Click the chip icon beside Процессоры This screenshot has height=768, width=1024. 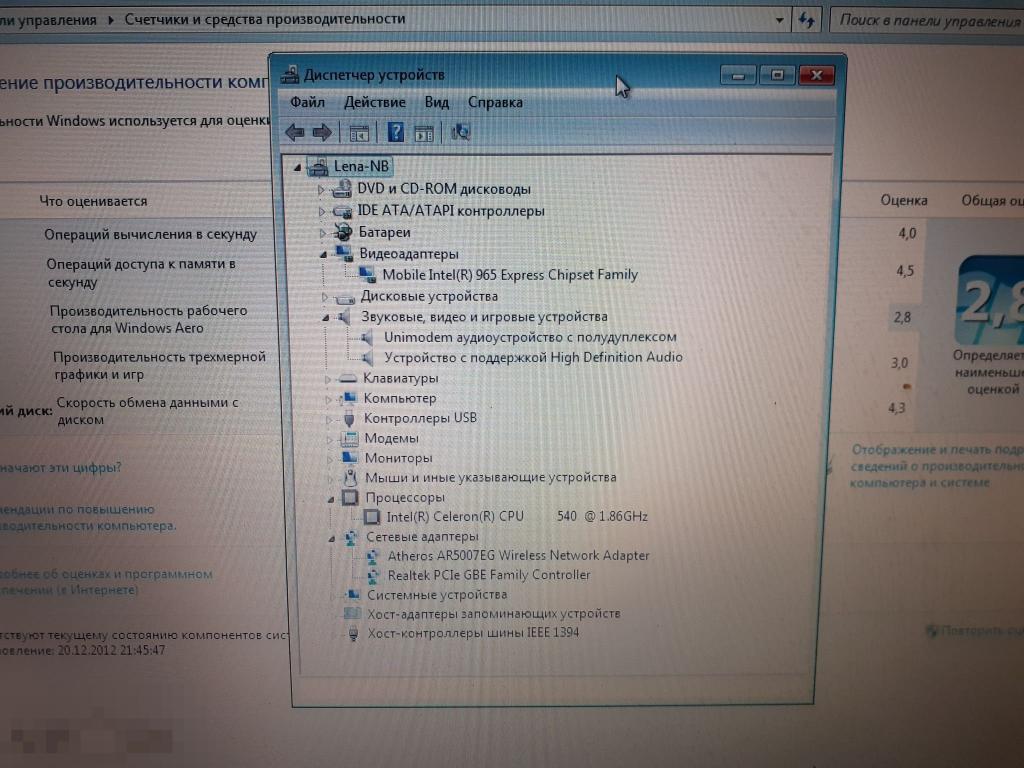click(x=351, y=498)
